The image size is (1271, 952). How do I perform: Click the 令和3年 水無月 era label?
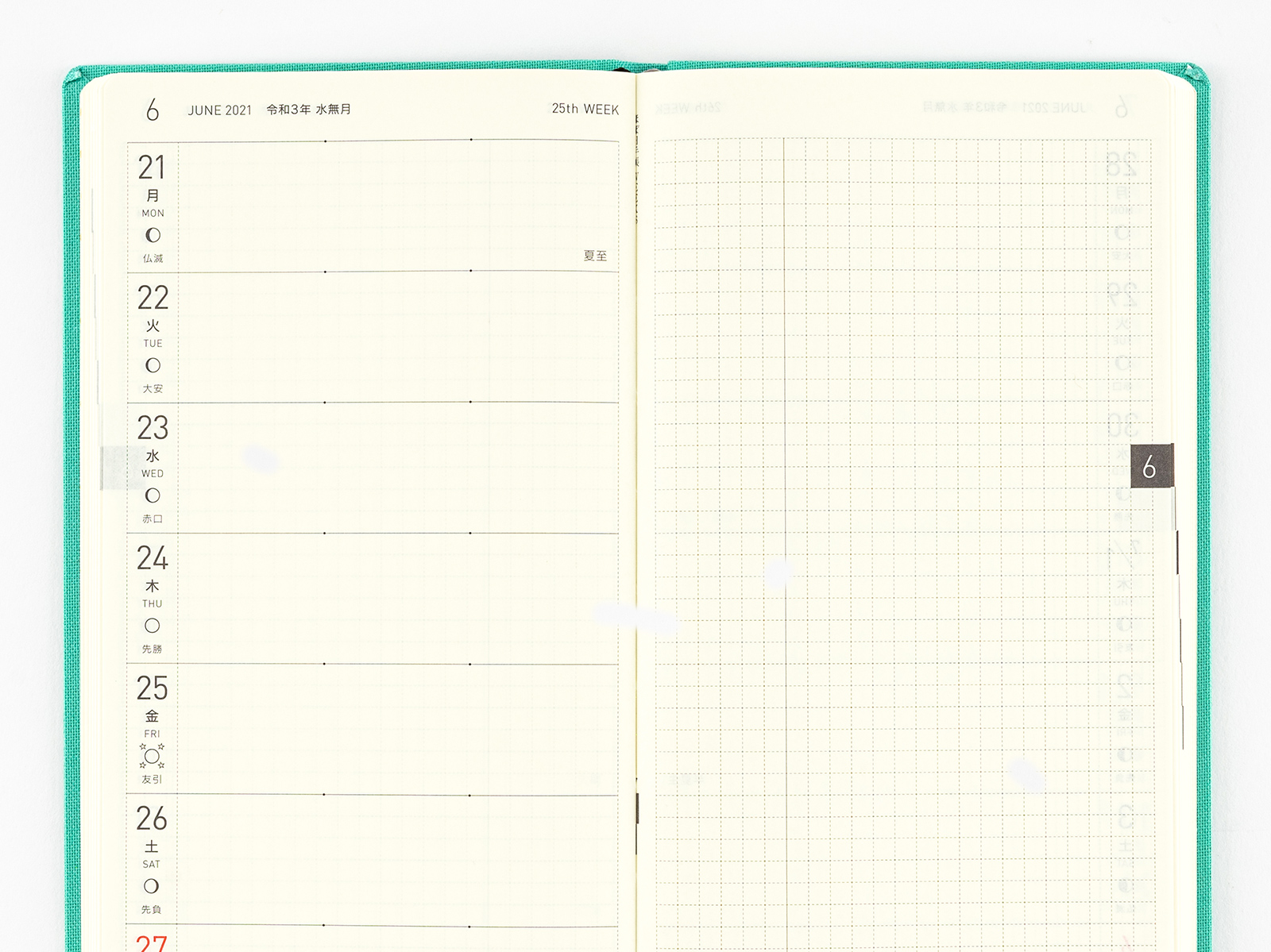[308, 110]
